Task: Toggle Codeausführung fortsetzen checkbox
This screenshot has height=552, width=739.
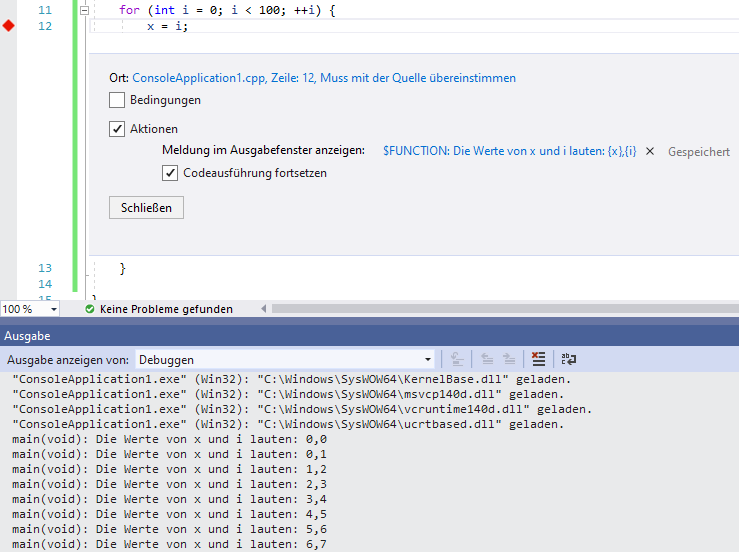Action: point(170,173)
